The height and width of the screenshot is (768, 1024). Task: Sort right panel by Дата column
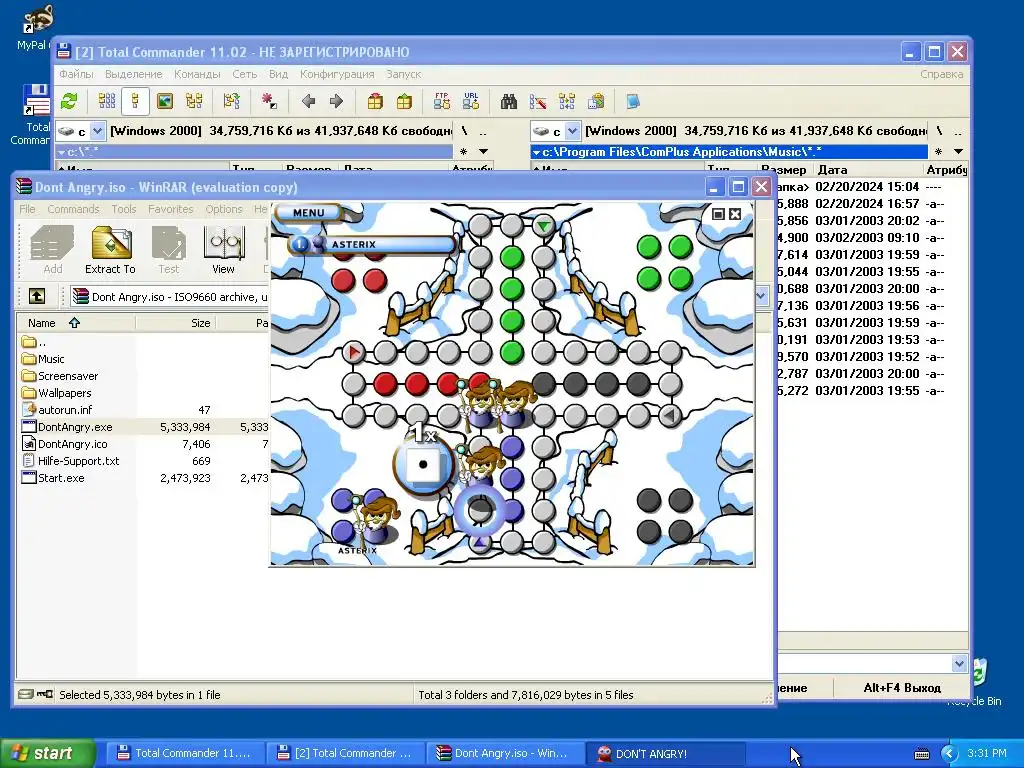coord(867,170)
